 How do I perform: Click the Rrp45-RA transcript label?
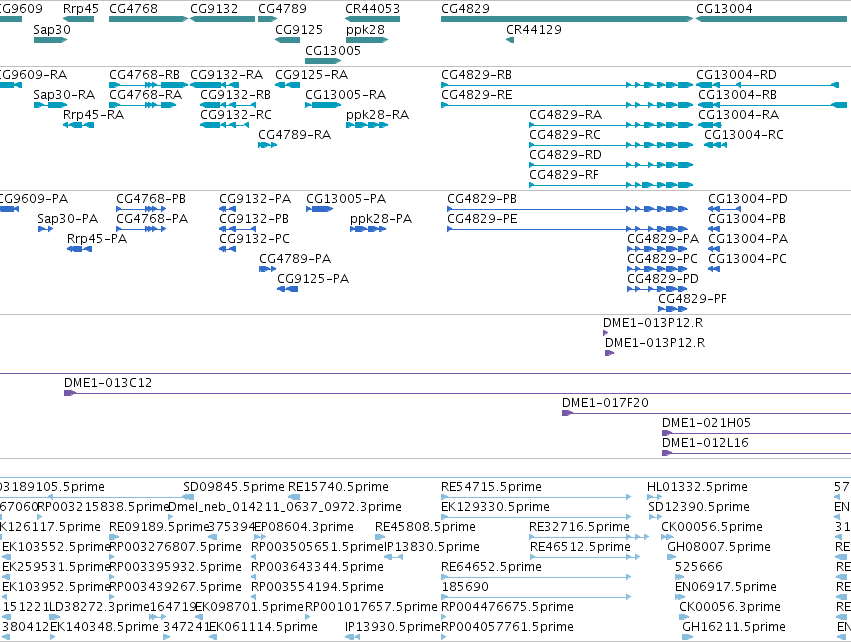[x=93, y=115]
